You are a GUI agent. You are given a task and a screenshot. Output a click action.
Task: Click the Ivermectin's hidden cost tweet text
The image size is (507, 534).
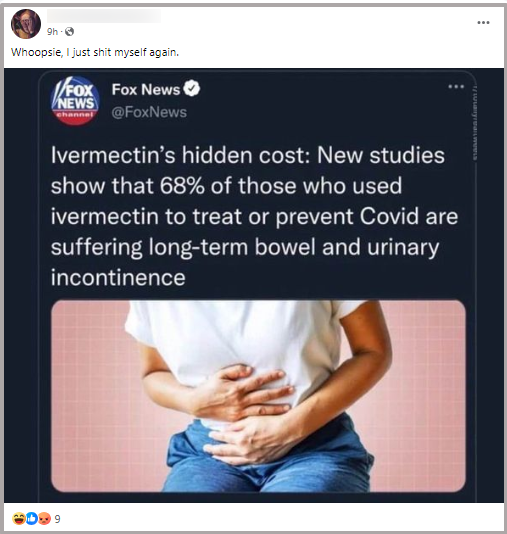click(254, 216)
